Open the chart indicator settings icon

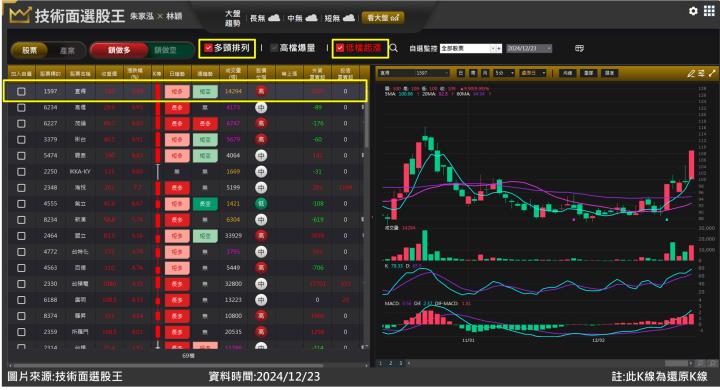pyautogui.click(x=701, y=73)
